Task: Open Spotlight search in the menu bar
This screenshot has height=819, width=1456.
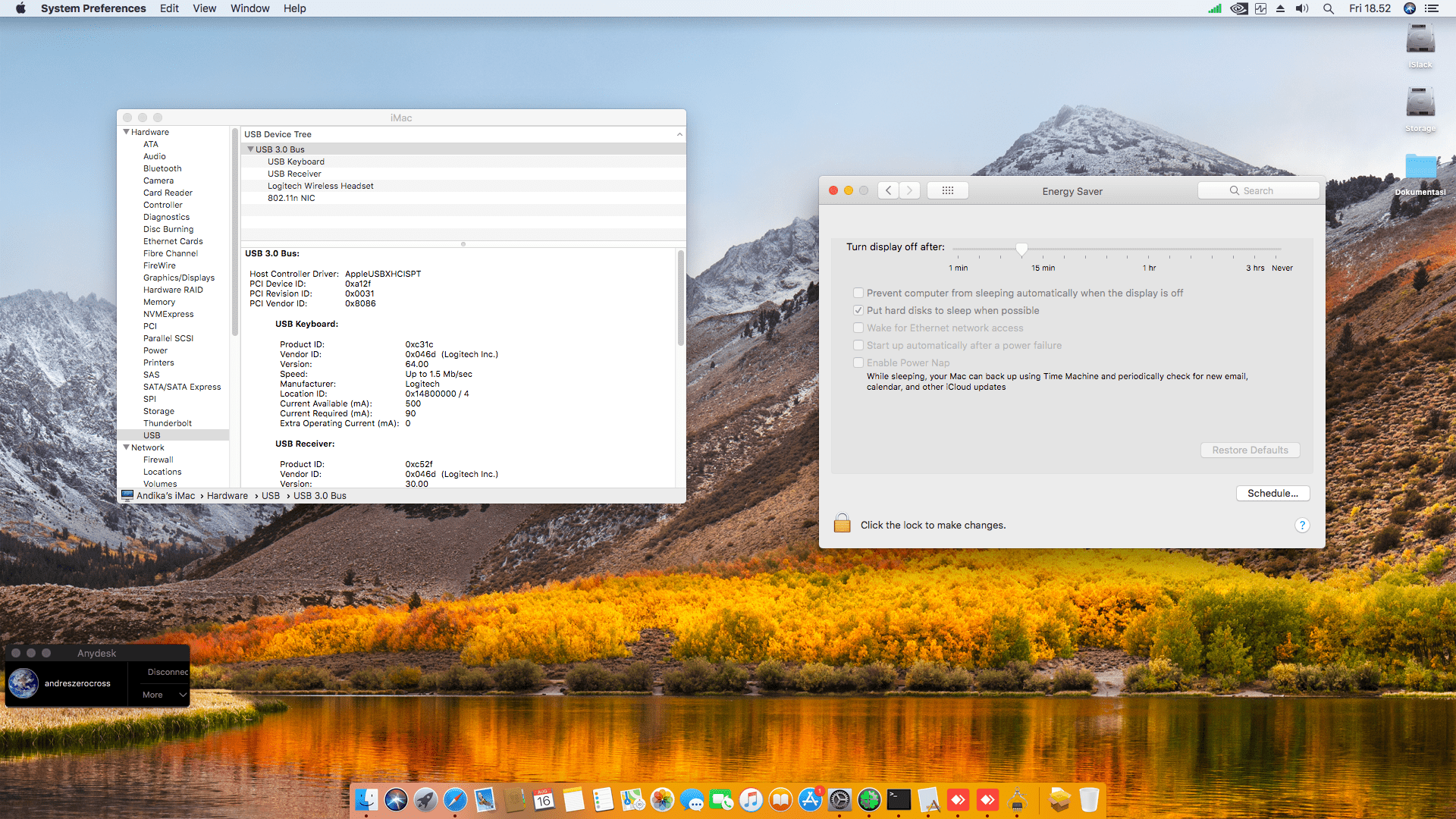Action: click(1328, 8)
